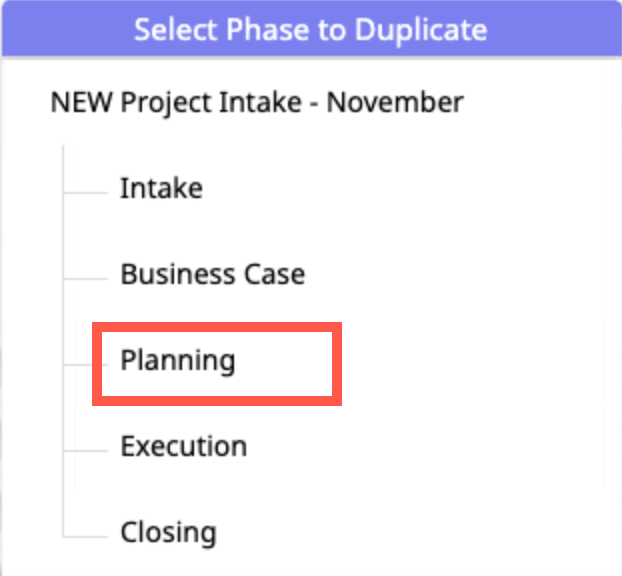Viewport: 622px width, 576px height.
Task: Click the Closing phase entry
Action: (168, 532)
